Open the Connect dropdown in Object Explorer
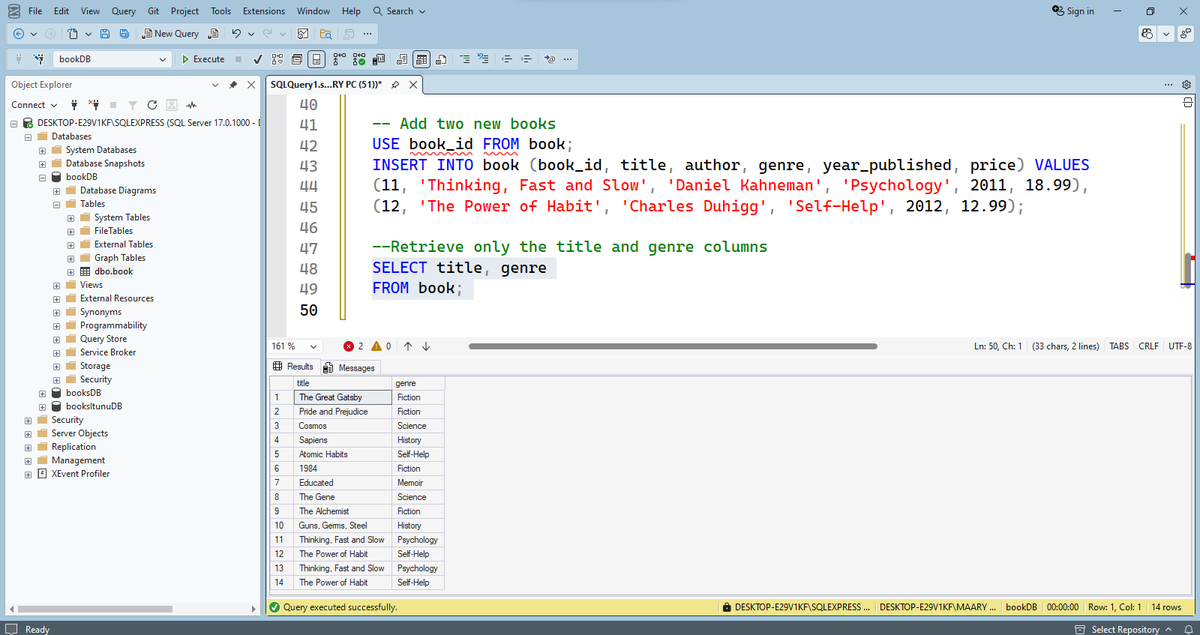 (x=33, y=105)
